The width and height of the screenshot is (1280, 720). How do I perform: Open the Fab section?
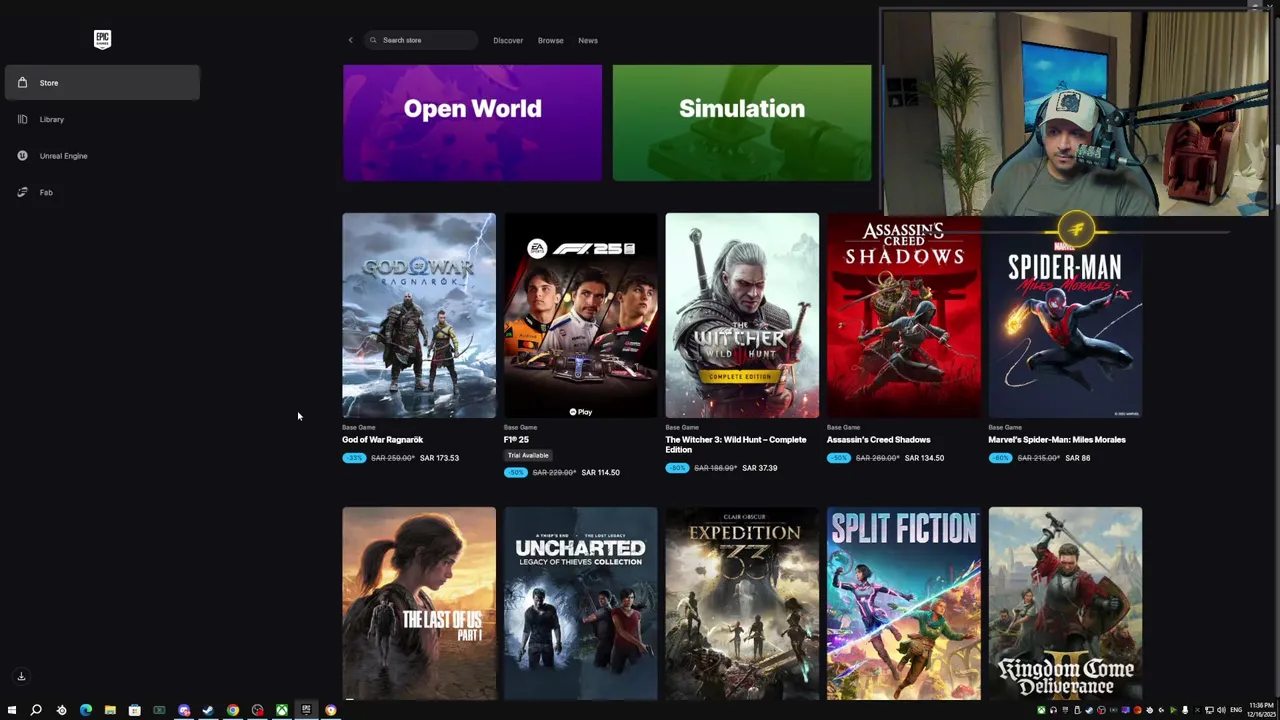pos(102,192)
